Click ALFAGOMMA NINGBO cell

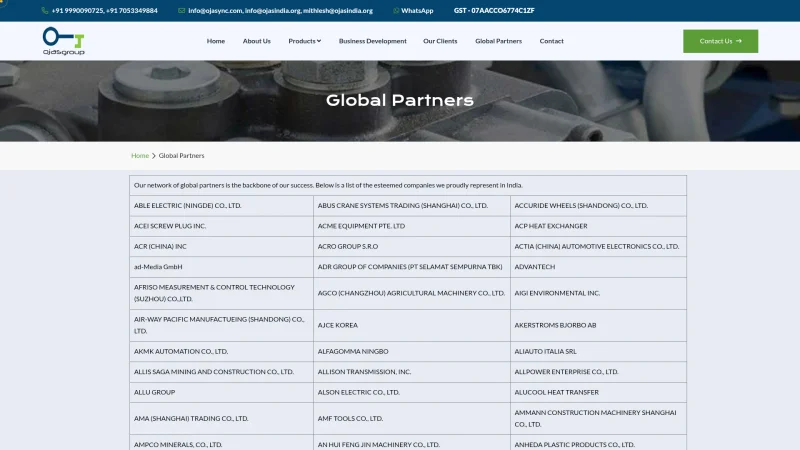tap(412, 352)
